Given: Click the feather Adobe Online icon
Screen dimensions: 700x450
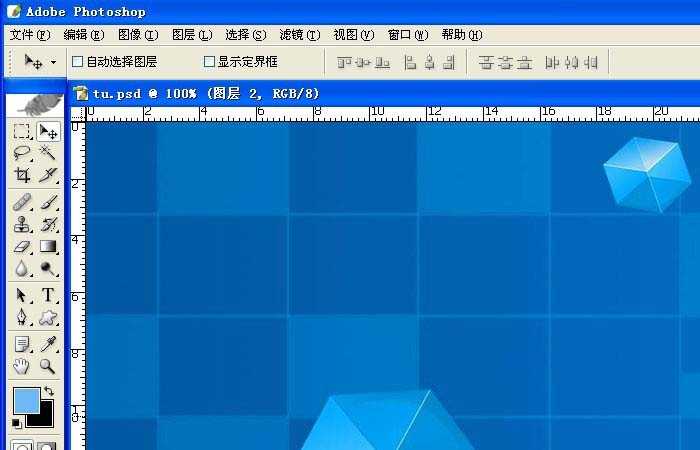Looking at the screenshot, I should 36,105.
